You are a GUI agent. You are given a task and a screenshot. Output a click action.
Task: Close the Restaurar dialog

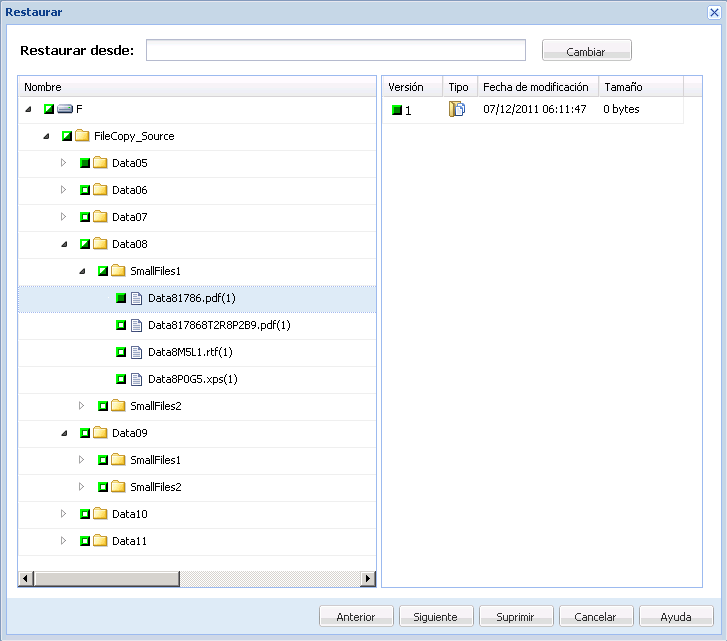tap(714, 13)
